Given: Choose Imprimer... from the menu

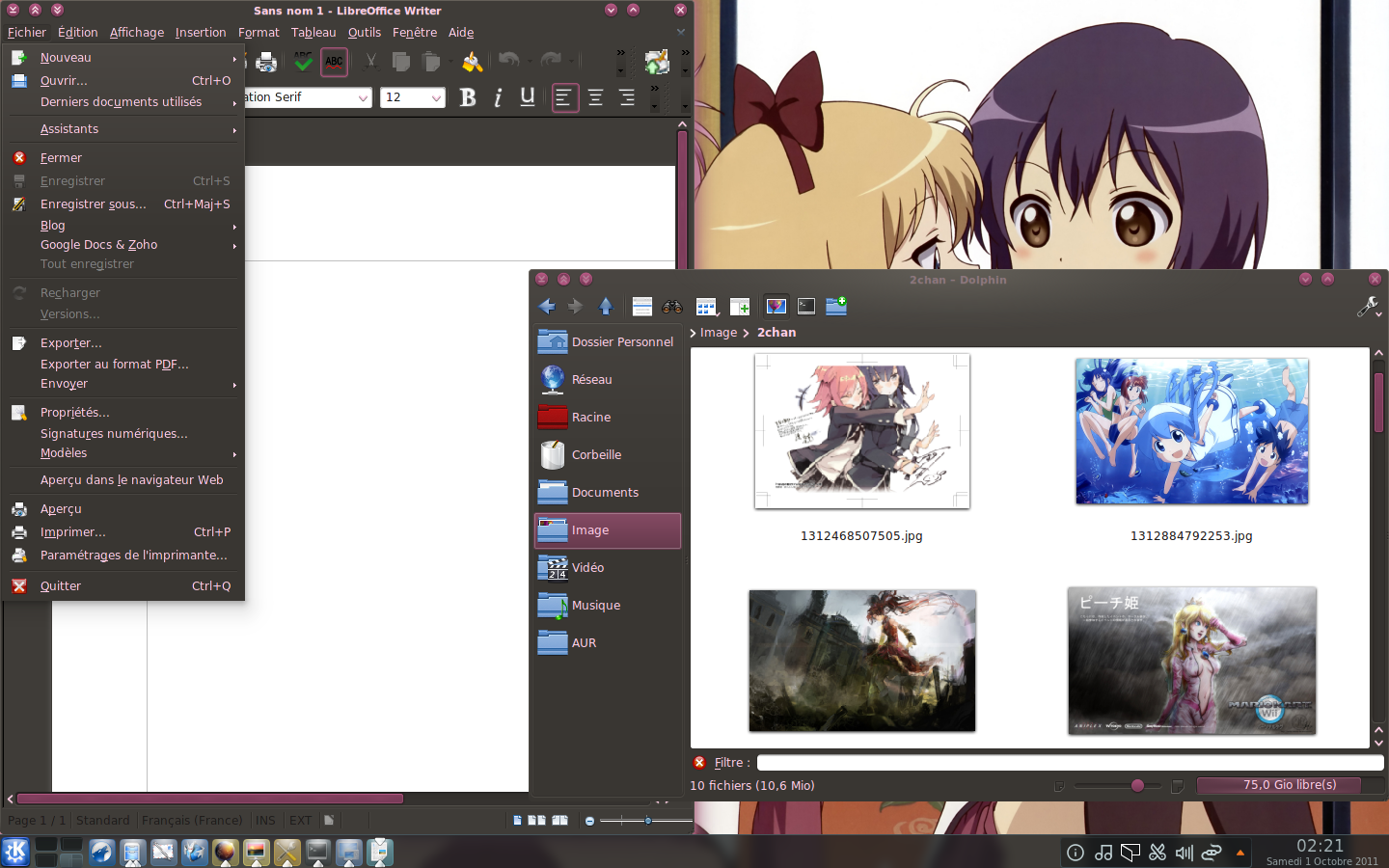Looking at the screenshot, I should point(124,532).
